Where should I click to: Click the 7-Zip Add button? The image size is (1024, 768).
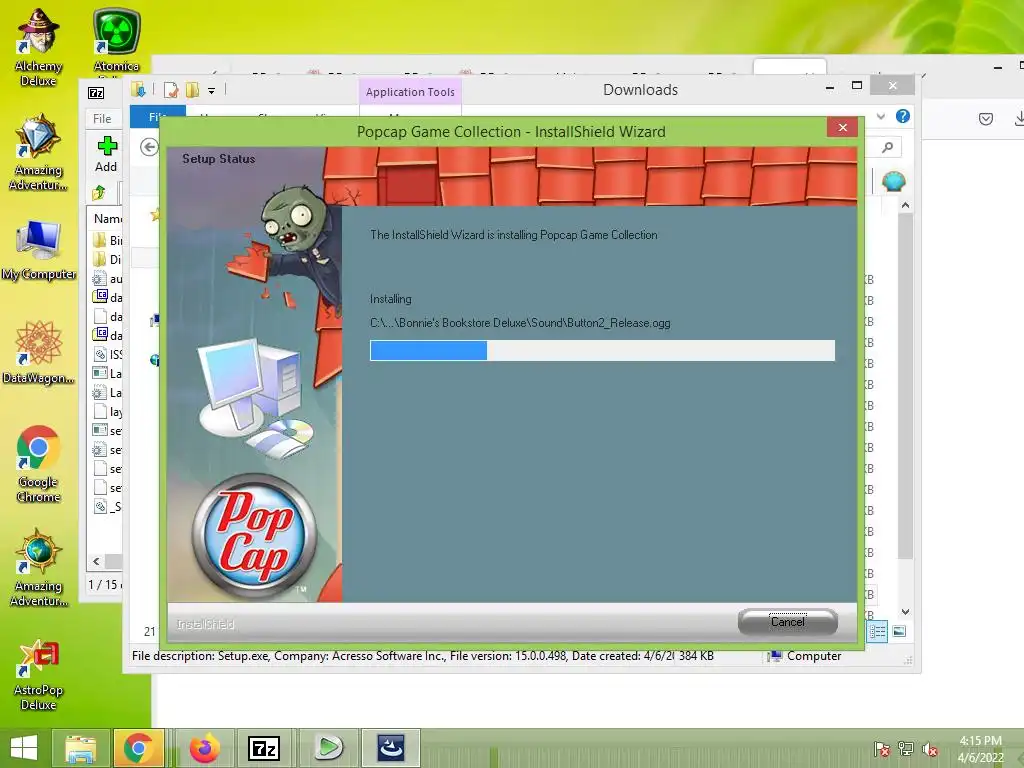[x=106, y=155]
